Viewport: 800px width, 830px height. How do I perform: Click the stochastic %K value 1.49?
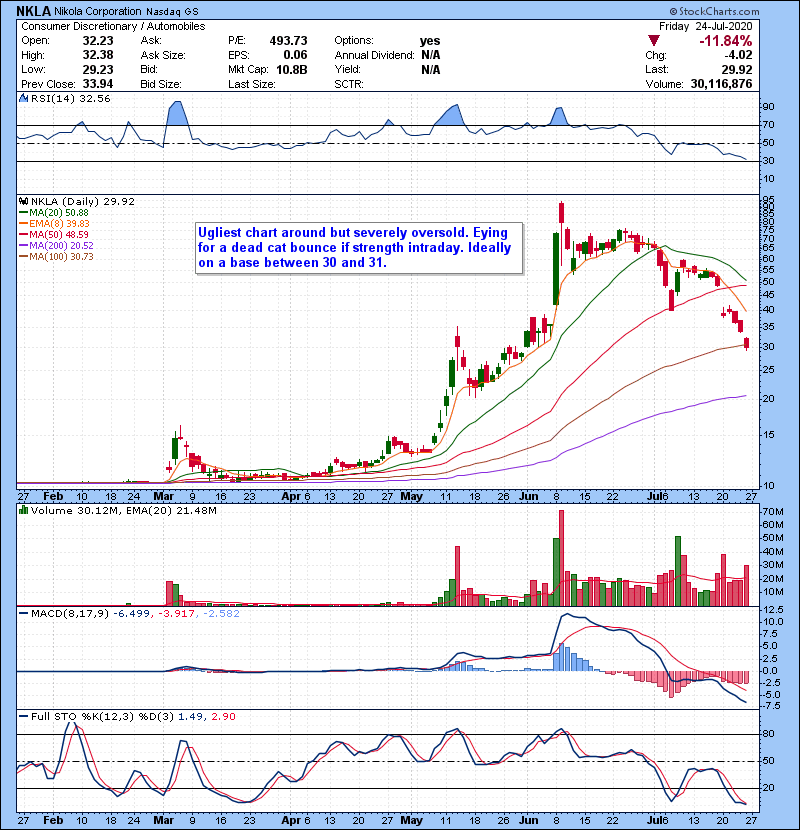(x=190, y=716)
